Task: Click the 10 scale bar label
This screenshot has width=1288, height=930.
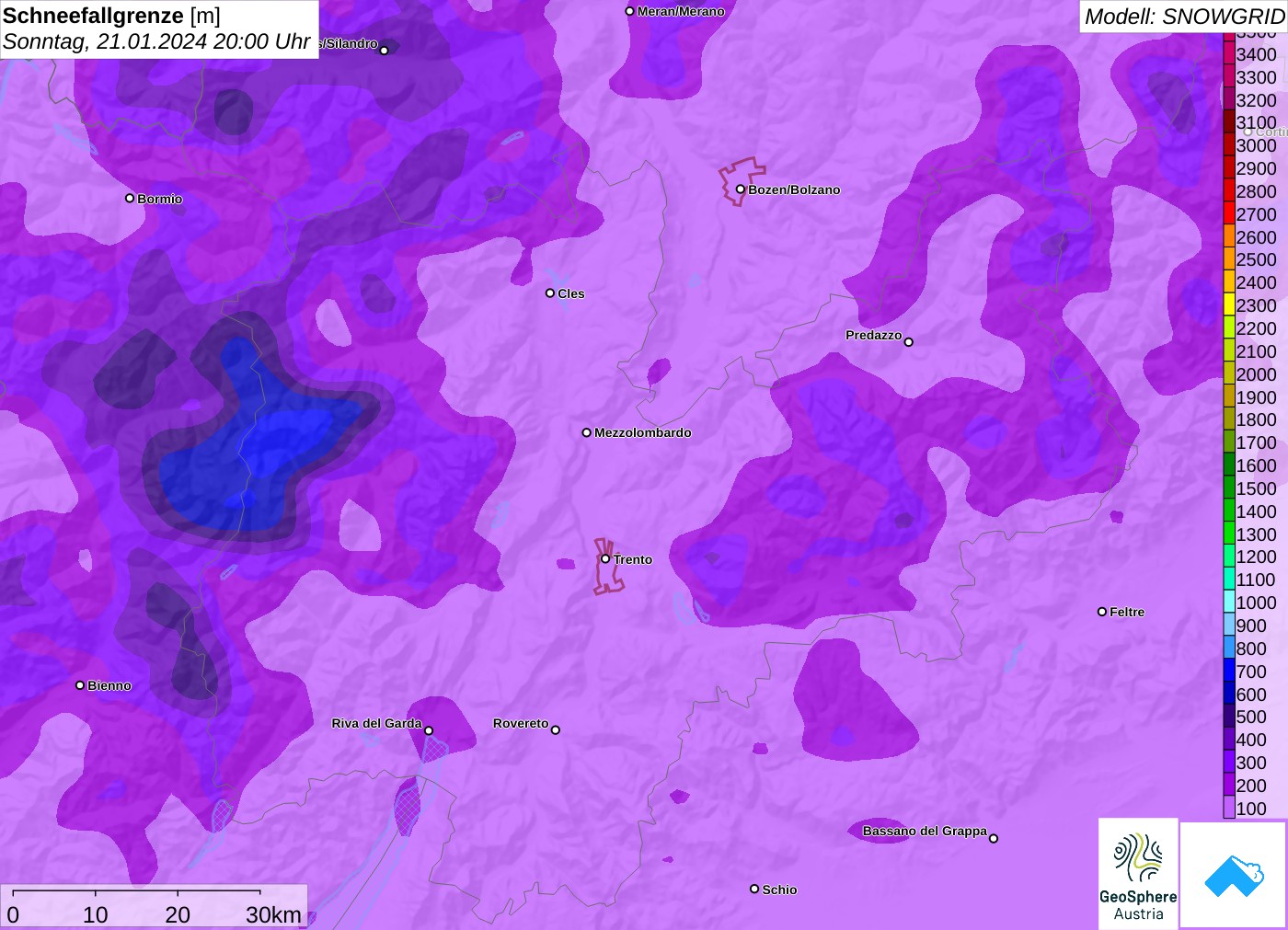Action: [x=96, y=914]
